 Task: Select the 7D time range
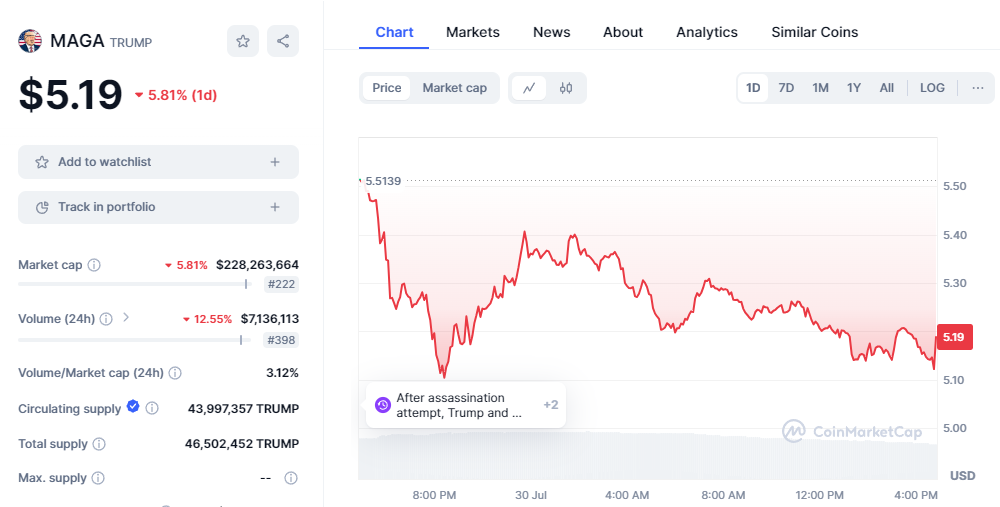(x=786, y=88)
